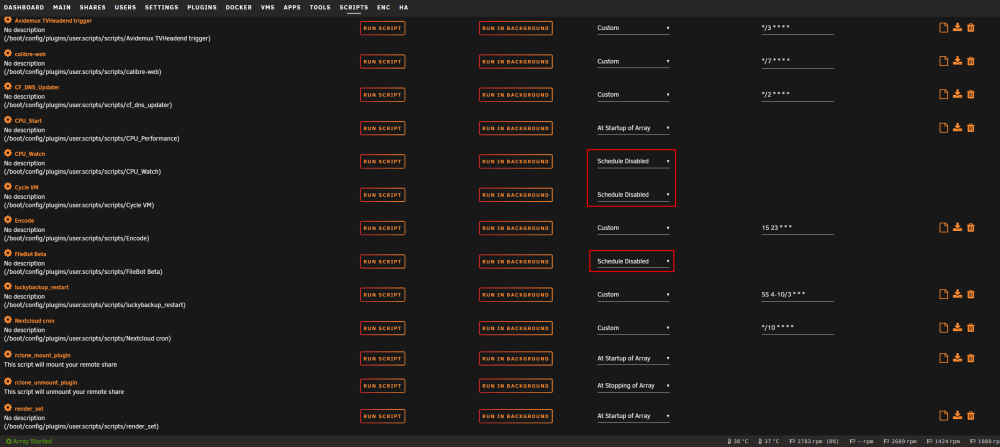Open Encode Custom schedule dropdown
Viewport: 1000px width, 447px height.
pos(633,228)
